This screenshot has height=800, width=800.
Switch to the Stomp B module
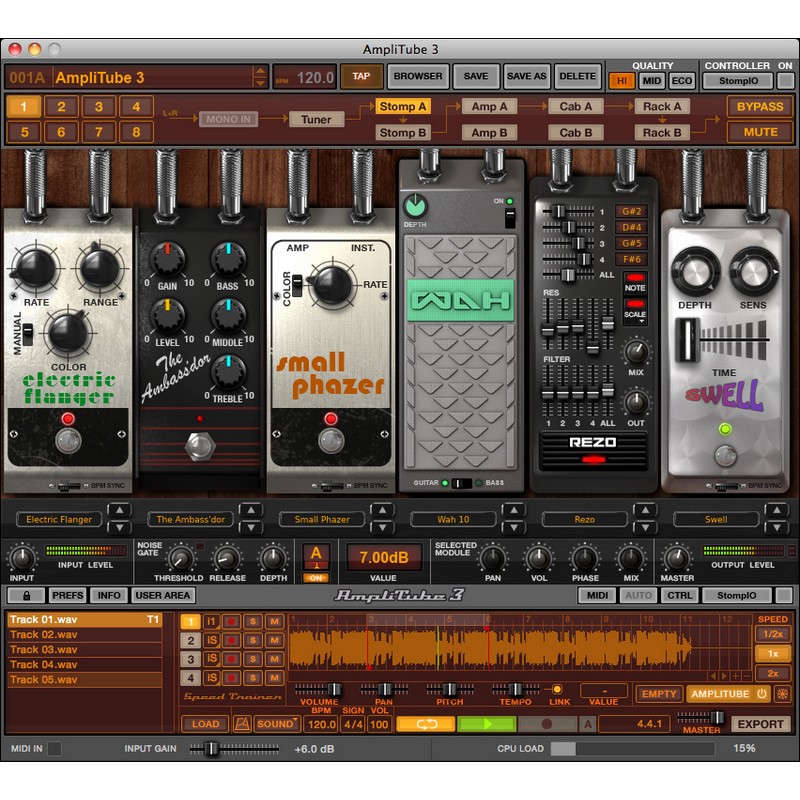(403, 133)
